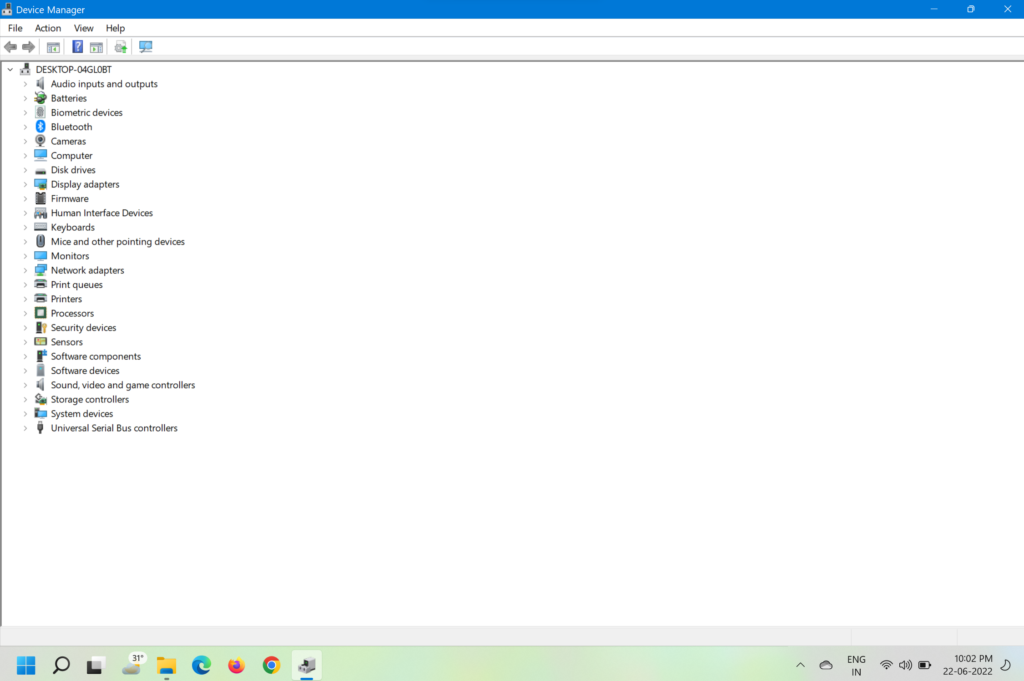Click the Device Manager taskbar icon
Image resolution: width=1024 pixels, height=681 pixels.
point(307,665)
